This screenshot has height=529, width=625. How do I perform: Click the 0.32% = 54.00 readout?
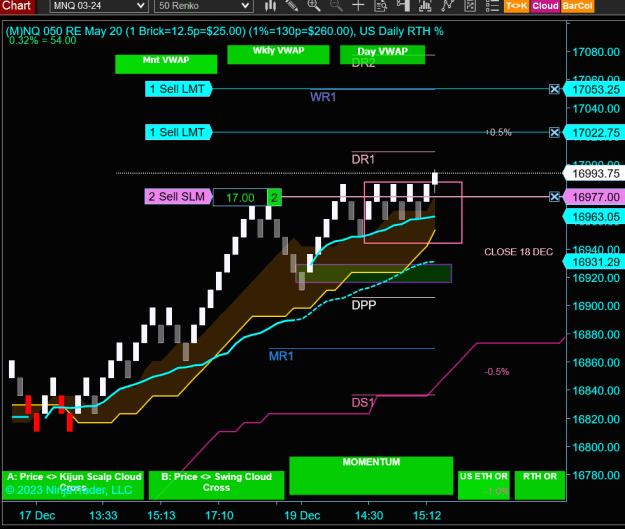pos(42,40)
